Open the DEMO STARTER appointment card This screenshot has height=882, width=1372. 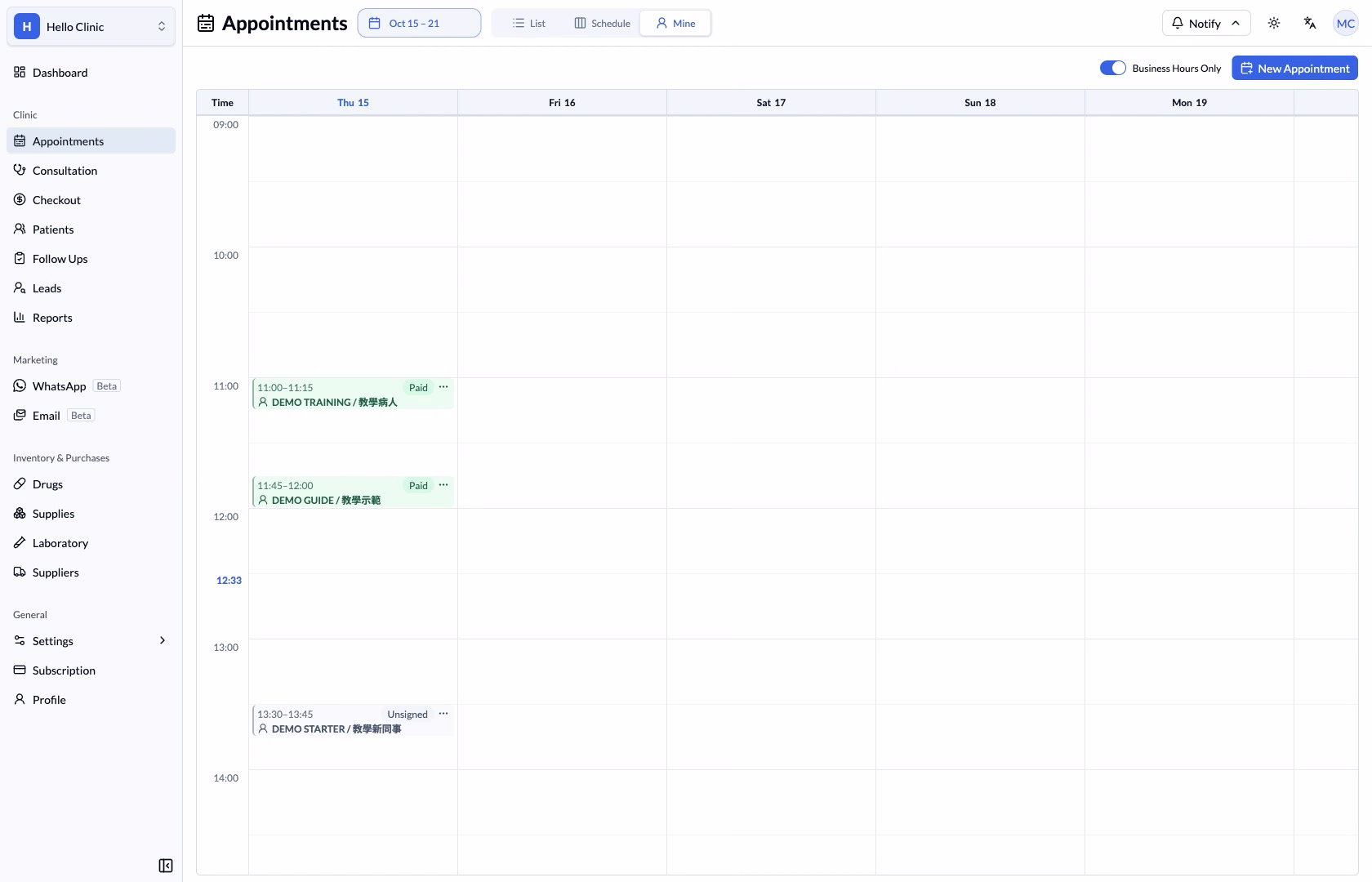(x=353, y=721)
